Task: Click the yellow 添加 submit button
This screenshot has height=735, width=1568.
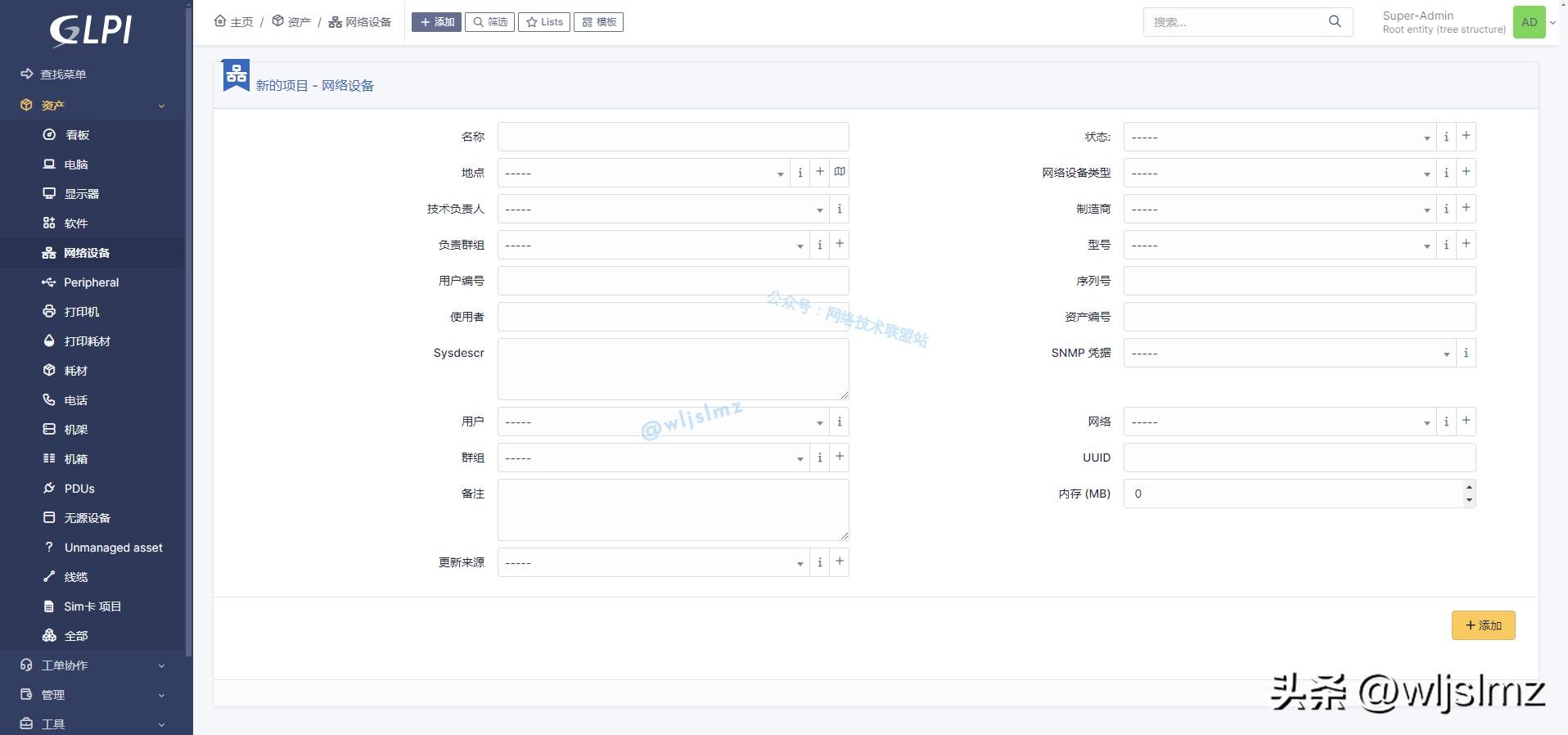Action: point(1483,625)
